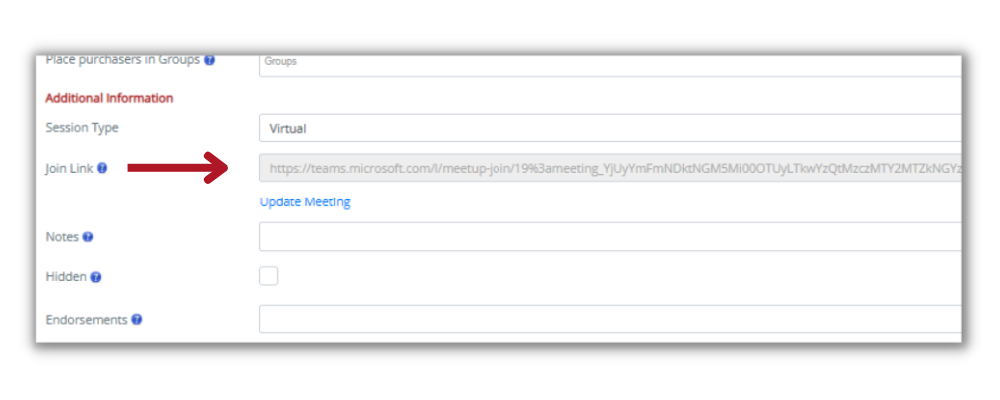This screenshot has height=400, width=1000.
Task: Click help icon beside Place purchasers in Groups
Action: [x=209, y=60]
